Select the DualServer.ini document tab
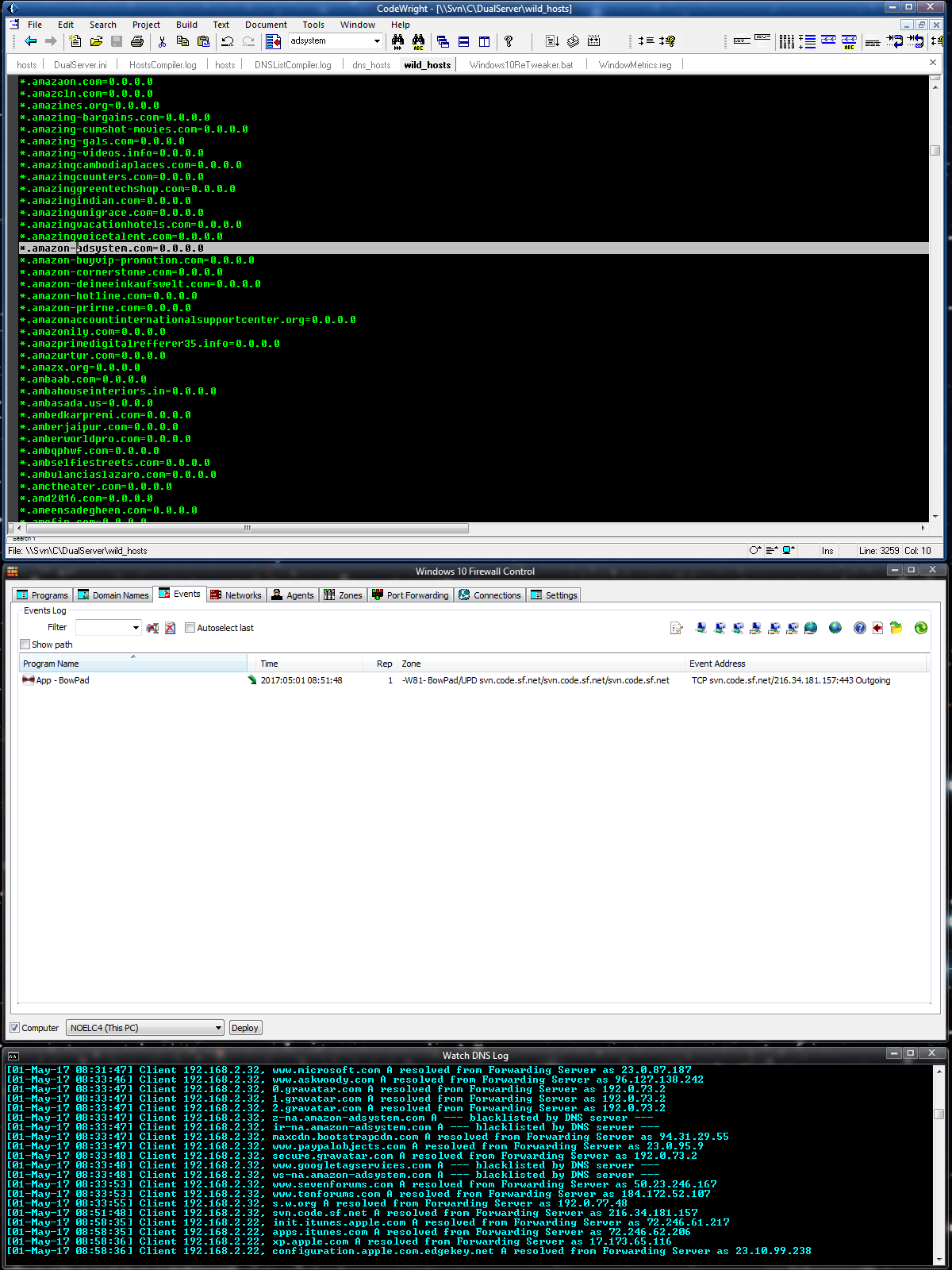 pos(80,65)
